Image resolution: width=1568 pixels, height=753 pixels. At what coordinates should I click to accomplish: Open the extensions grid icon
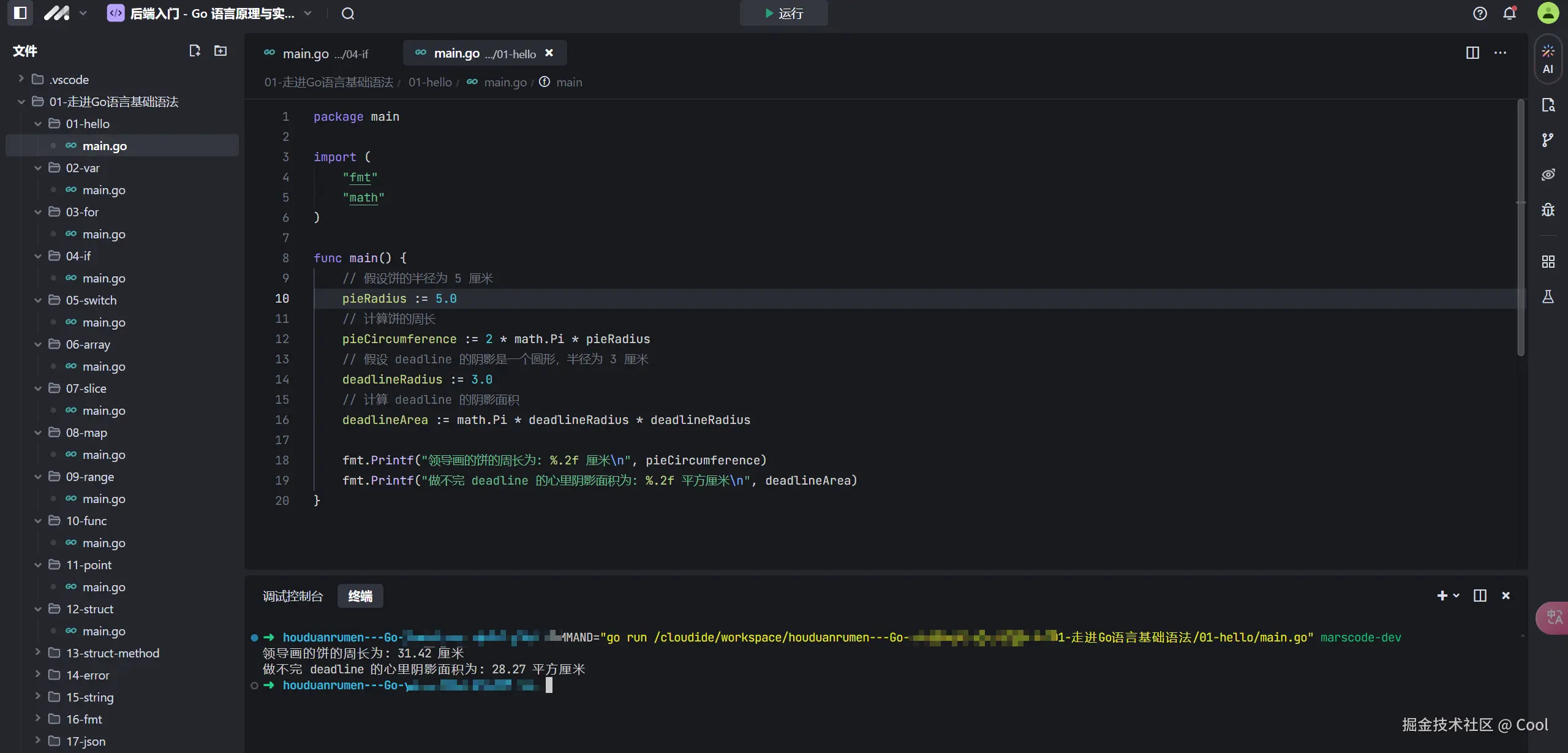tap(1548, 262)
